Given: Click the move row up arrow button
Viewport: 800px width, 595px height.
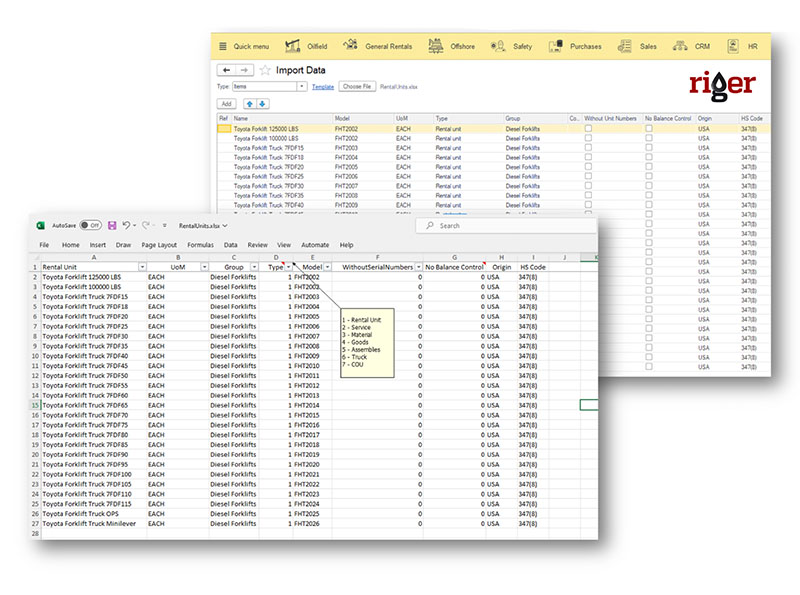Looking at the screenshot, I should pyautogui.click(x=249, y=104).
